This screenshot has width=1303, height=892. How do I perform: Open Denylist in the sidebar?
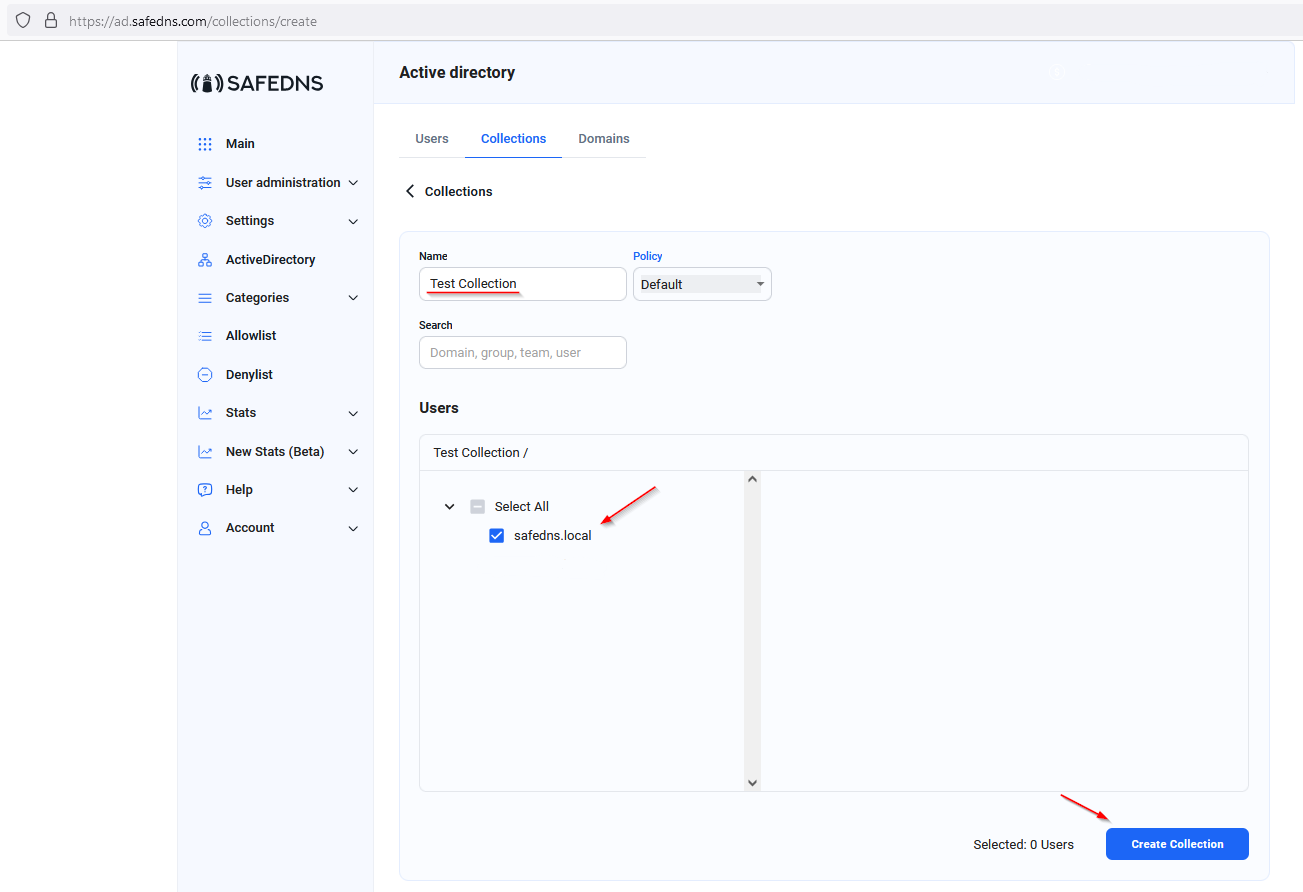[249, 375]
